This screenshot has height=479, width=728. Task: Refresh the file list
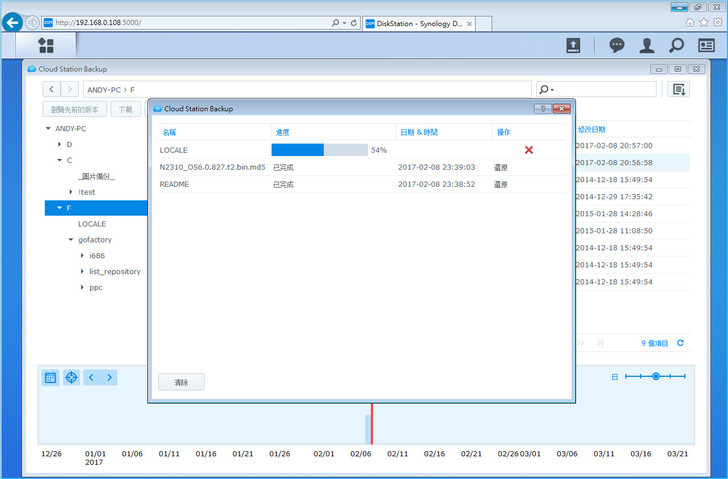[681, 343]
